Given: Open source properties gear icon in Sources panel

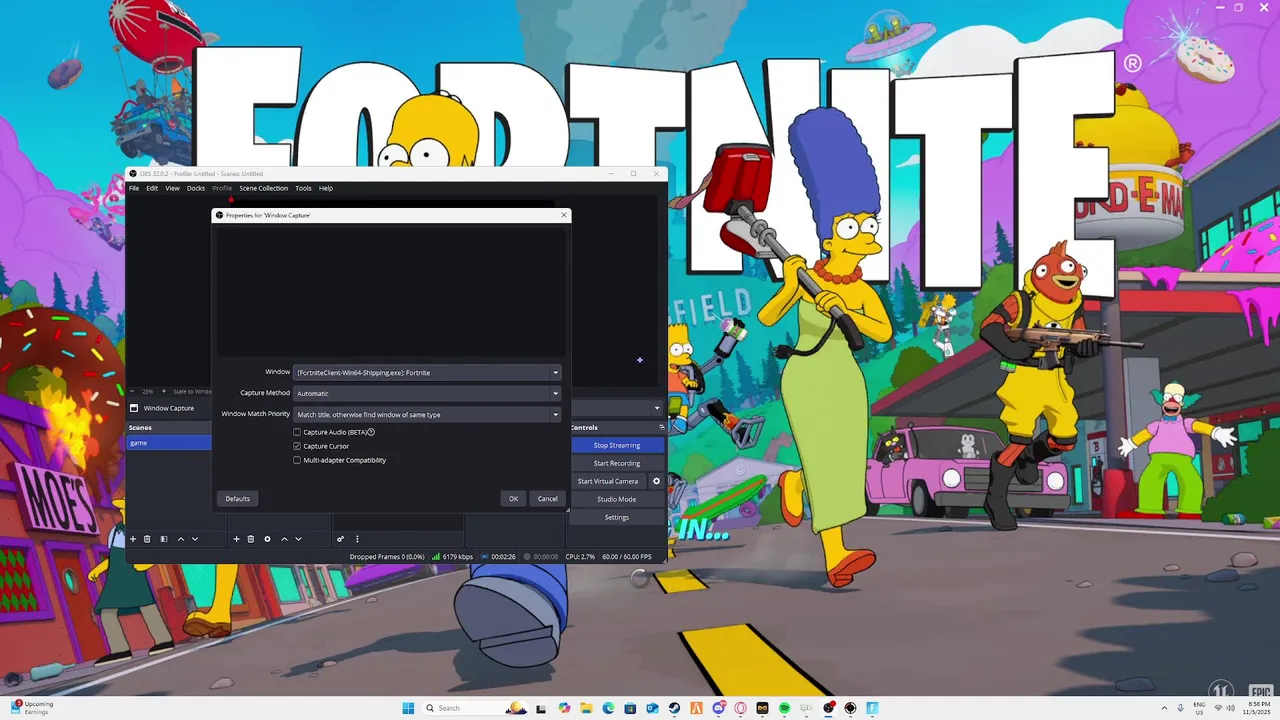Looking at the screenshot, I should click(x=267, y=539).
